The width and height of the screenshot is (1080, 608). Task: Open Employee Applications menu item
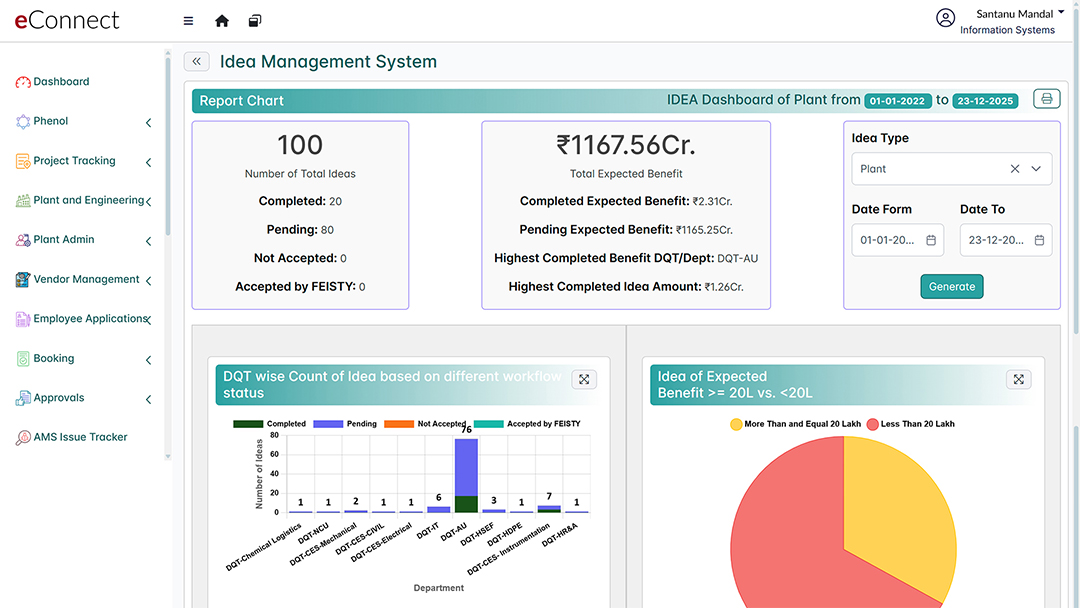[x=90, y=318]
